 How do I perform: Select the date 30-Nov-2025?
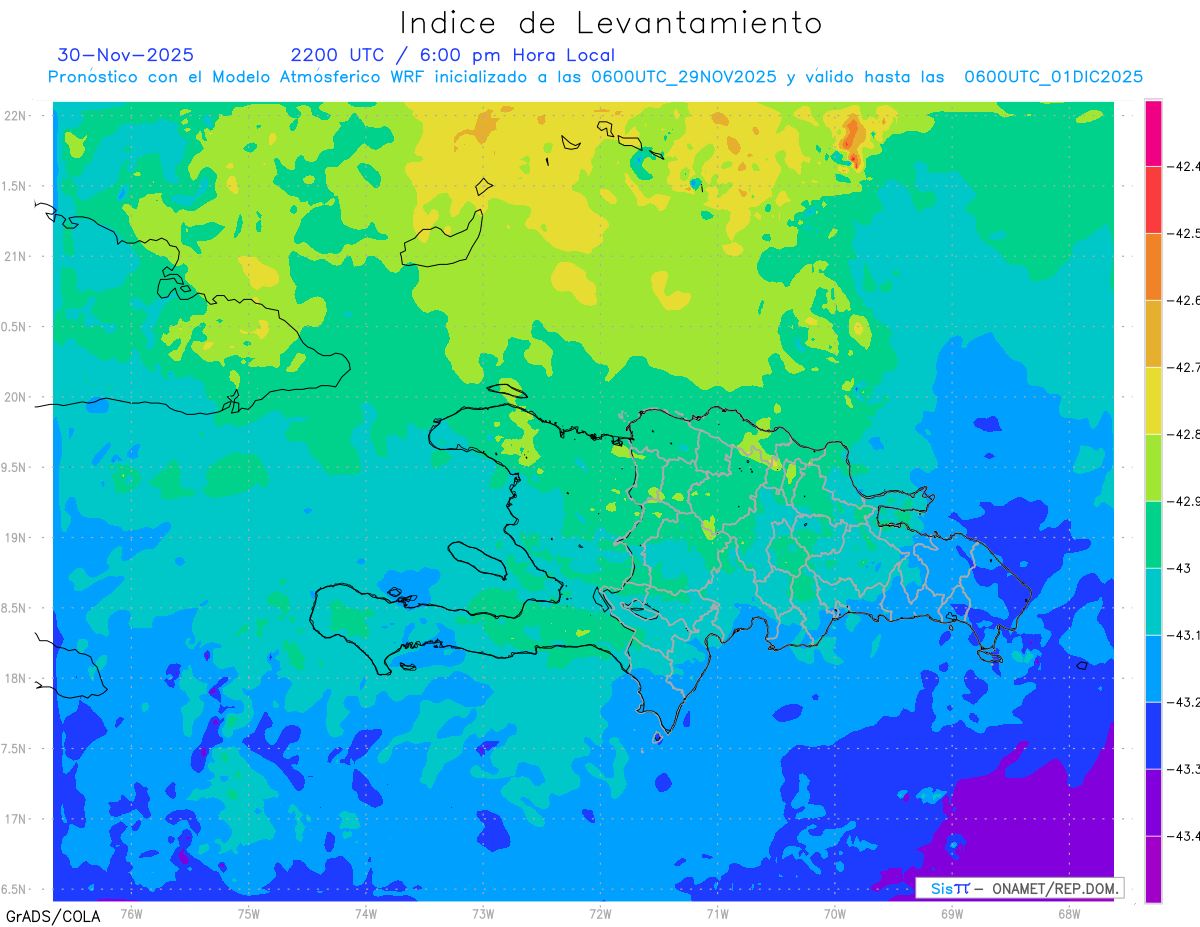click(x=125, y=55)
